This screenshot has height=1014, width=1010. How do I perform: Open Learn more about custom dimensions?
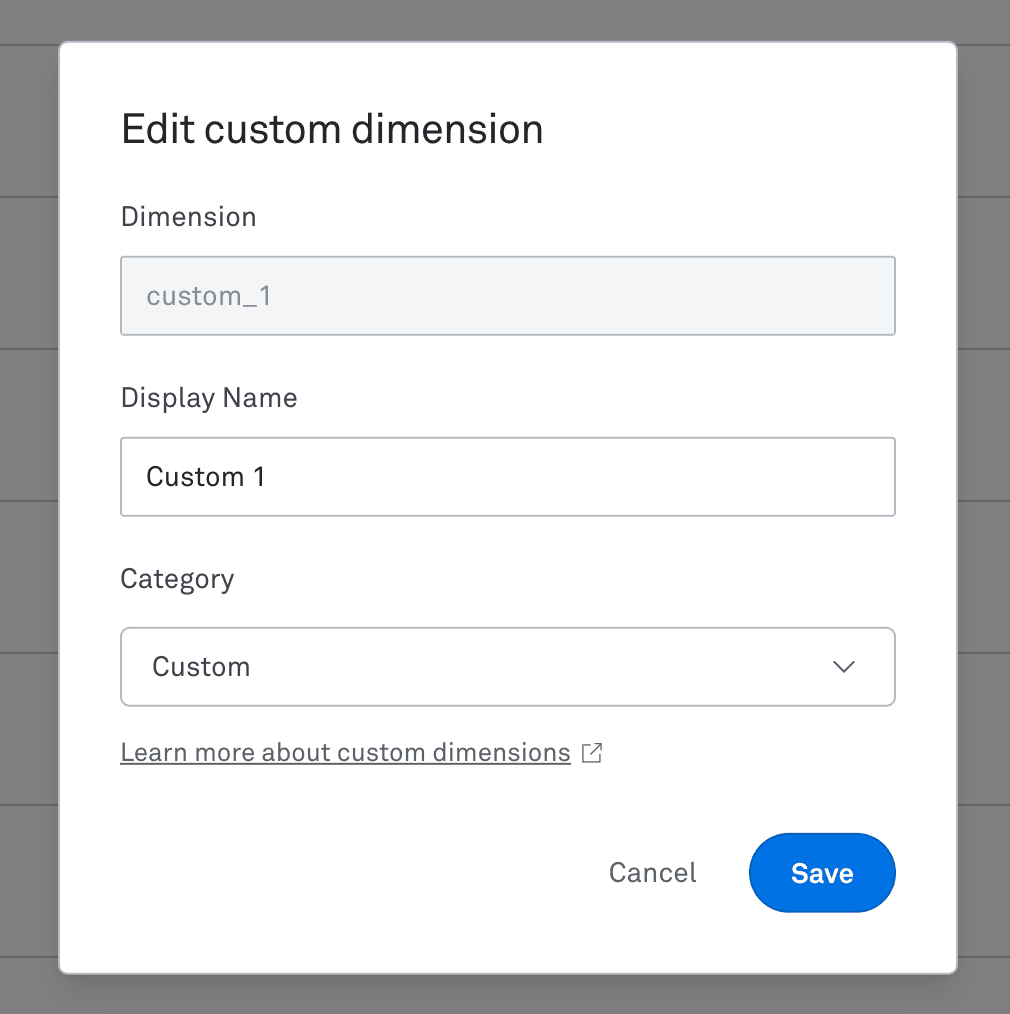[x=345, y=752]
